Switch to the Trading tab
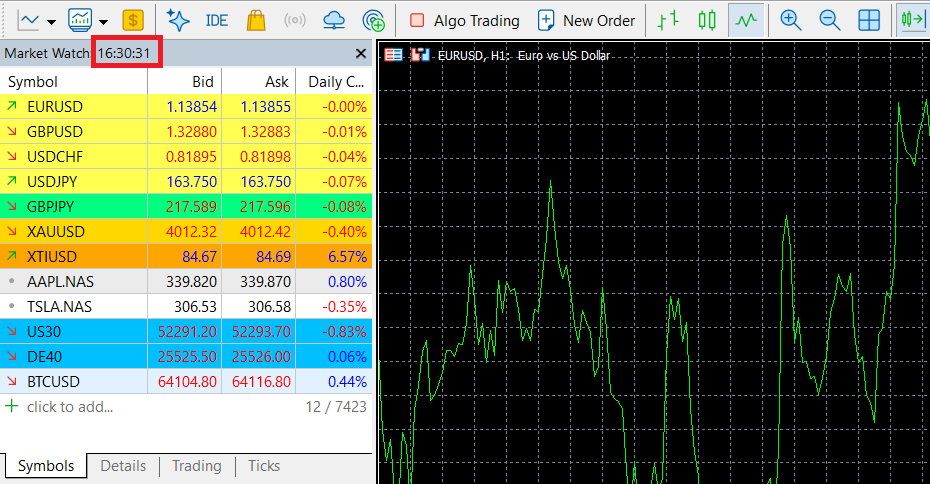930x484 pixels. [196, 466]
